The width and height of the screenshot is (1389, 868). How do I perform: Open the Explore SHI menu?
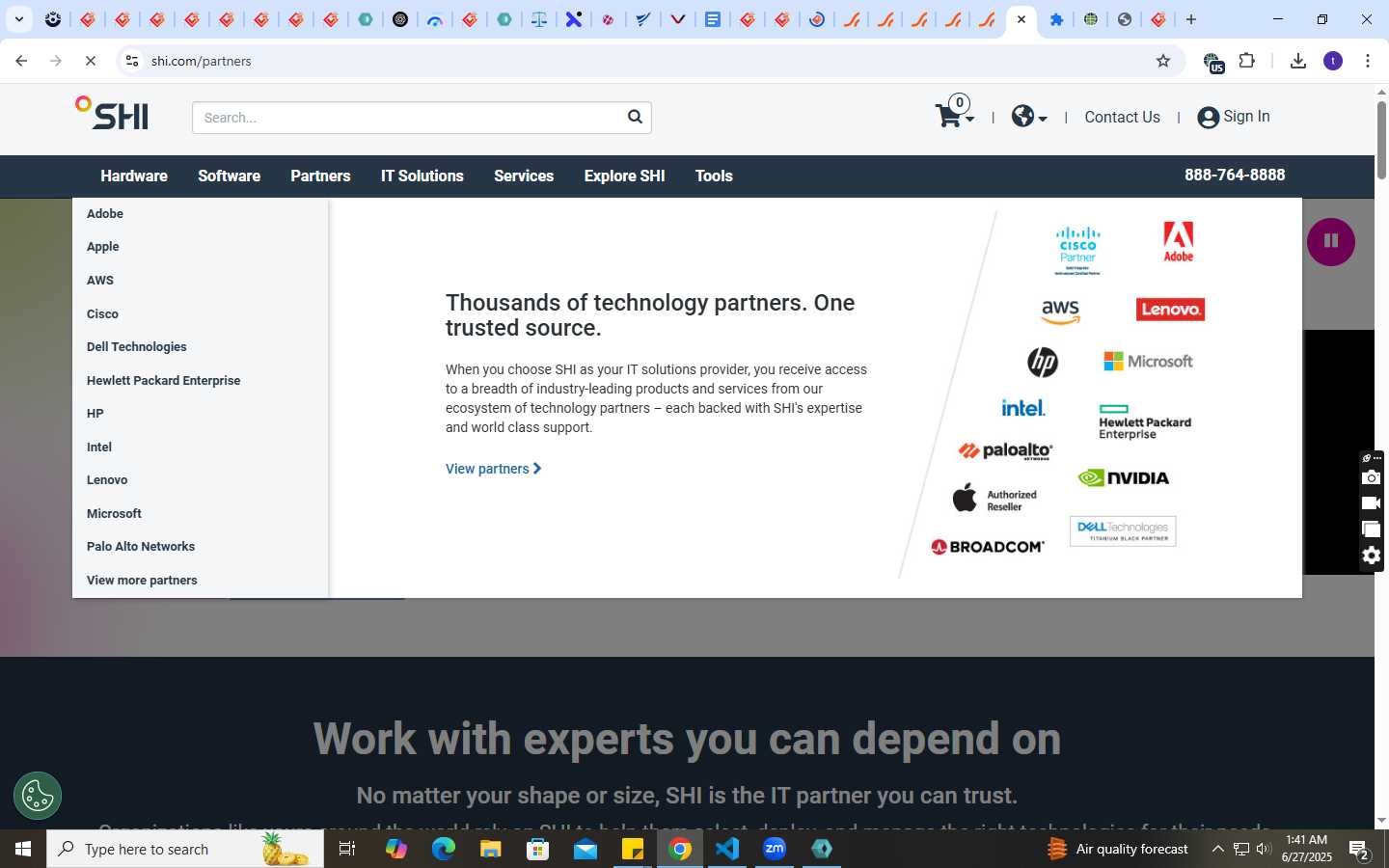[x=624, y=176]
